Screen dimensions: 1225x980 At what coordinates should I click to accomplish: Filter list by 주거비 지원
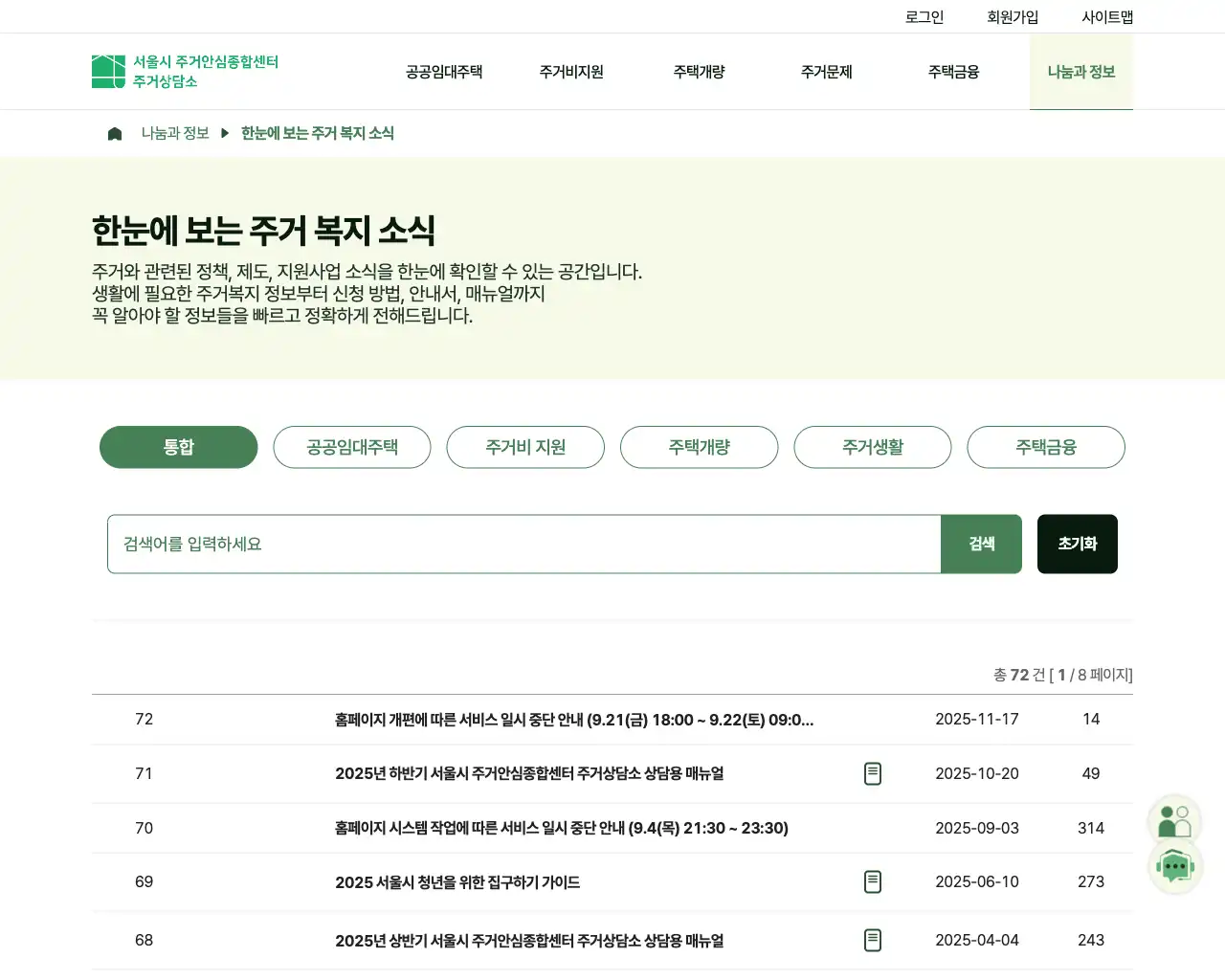click(x=525, y=447)
